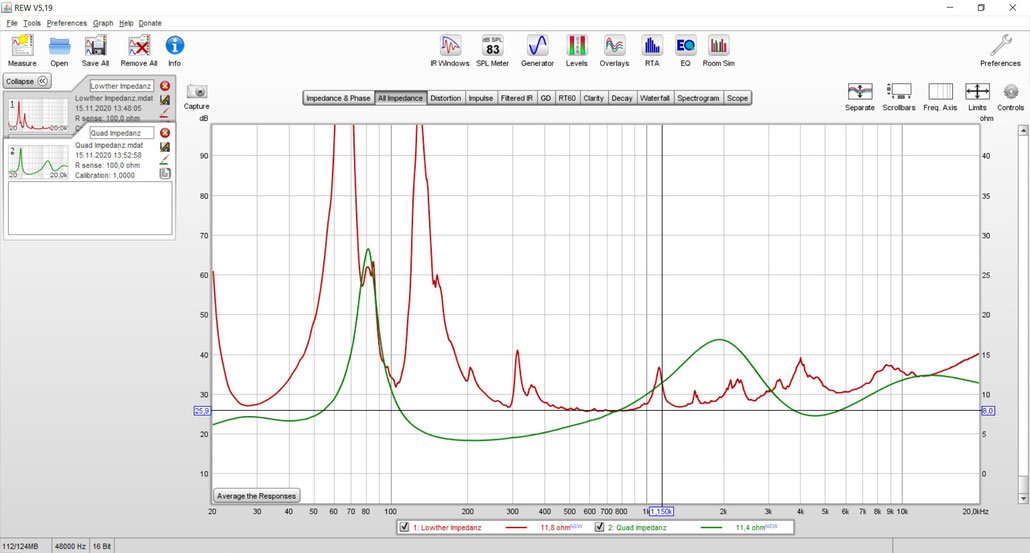This screenshot has height=553, width=1030.
Task: Collapse the measurements side panel
Action: [x=27, y=81]
